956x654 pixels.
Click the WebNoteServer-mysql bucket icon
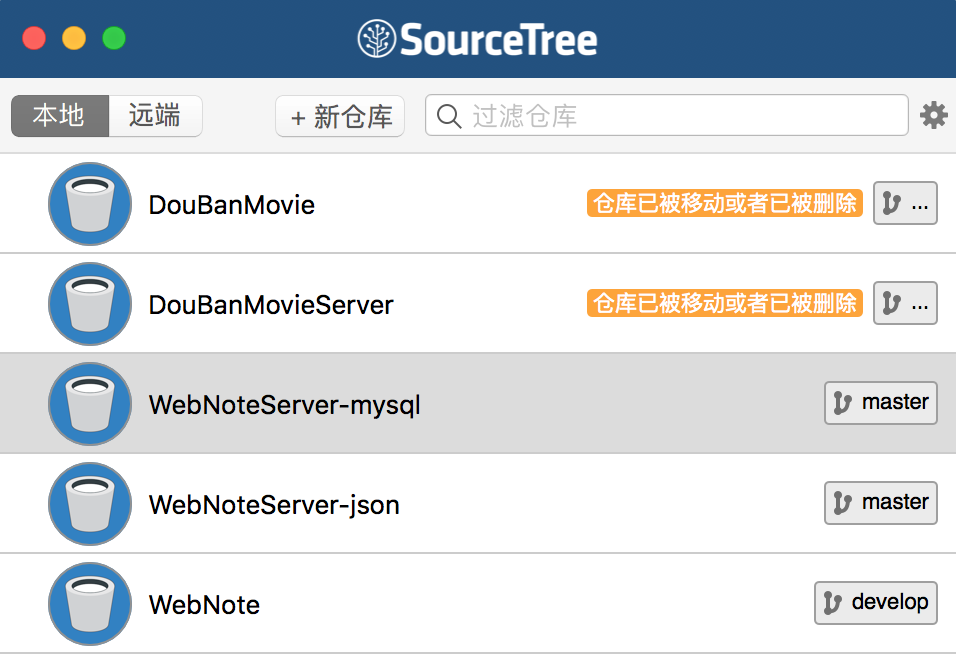pyautogui.click(x=89, y=404)
